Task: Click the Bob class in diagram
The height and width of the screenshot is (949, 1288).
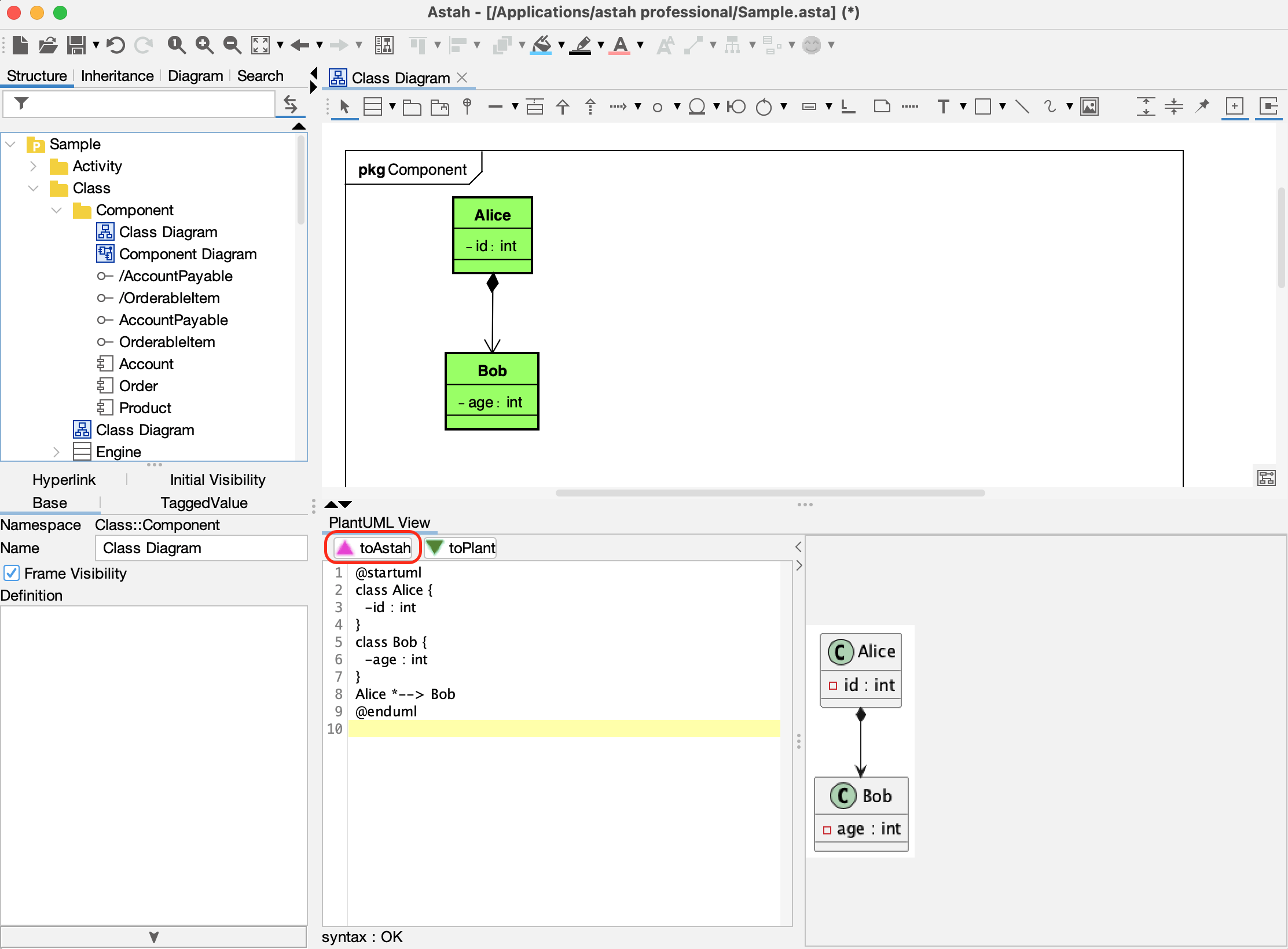Action: pos(492,391)
